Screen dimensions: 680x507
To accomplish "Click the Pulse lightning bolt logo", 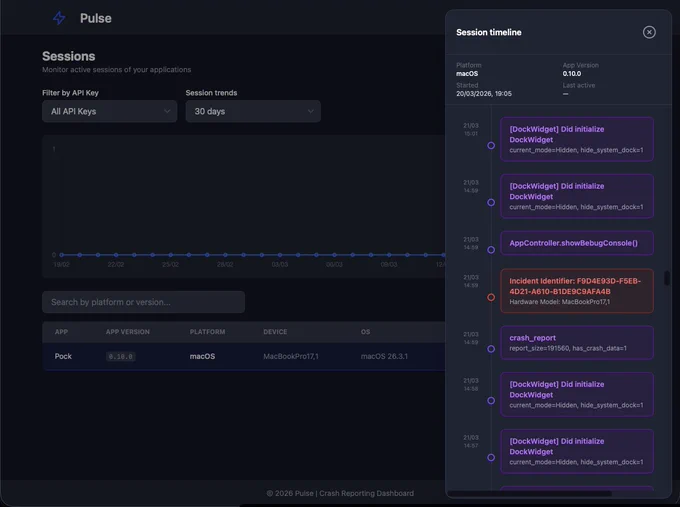I will [59, 18].
